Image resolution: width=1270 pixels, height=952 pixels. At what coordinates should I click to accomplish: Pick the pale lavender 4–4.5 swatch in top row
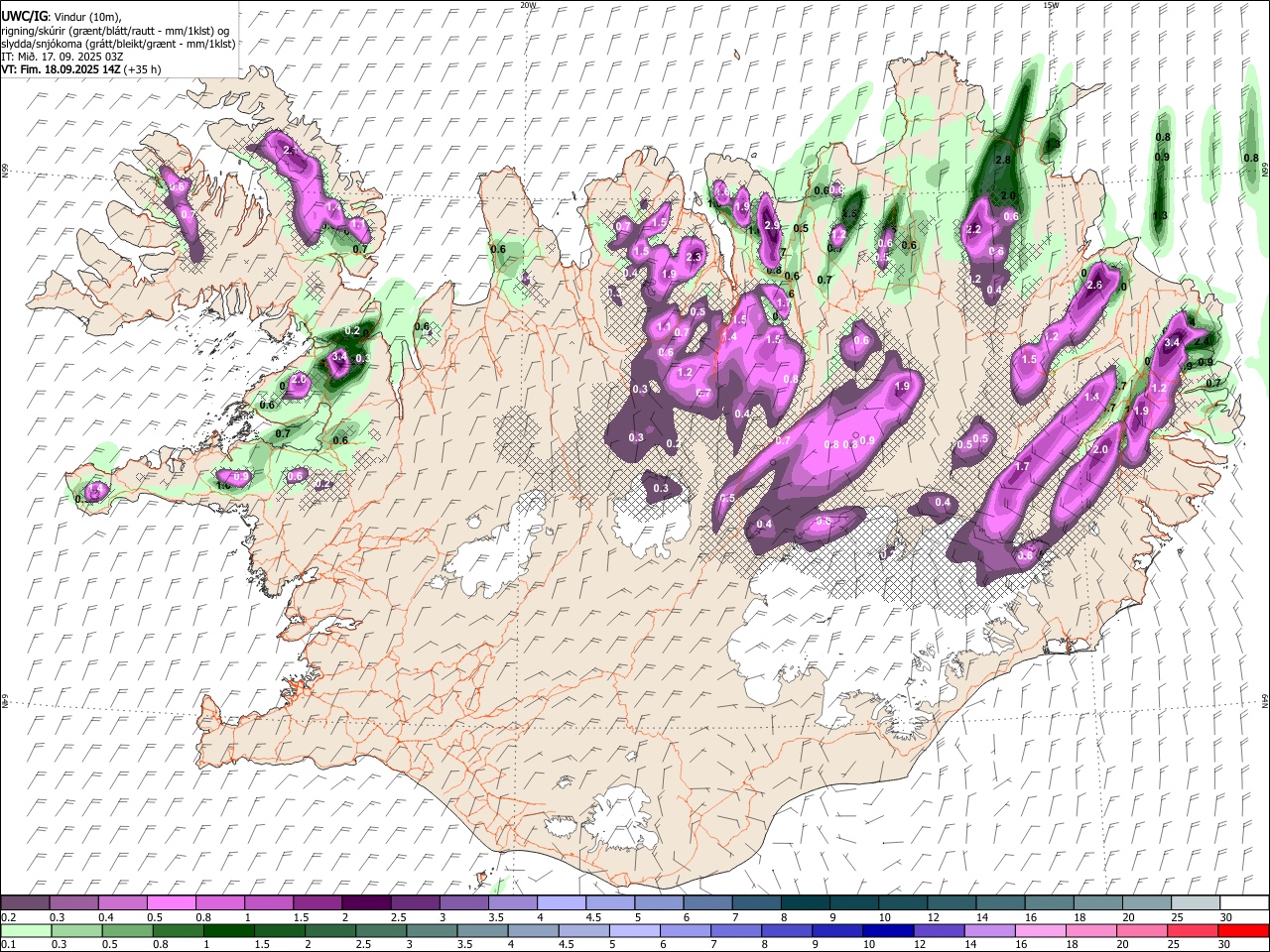click(562, 903)
